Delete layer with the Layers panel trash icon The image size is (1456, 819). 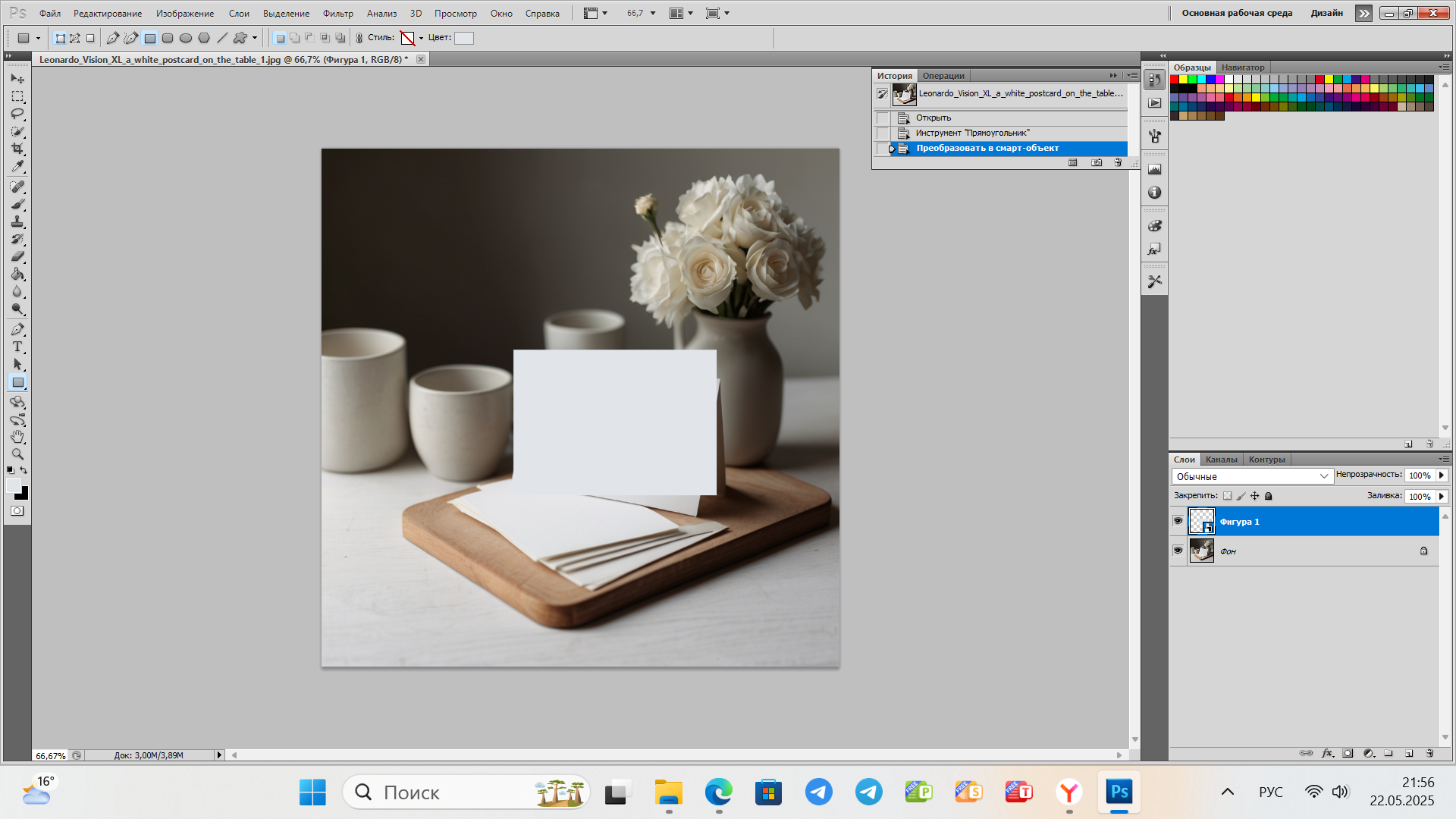coord(1429,753)
